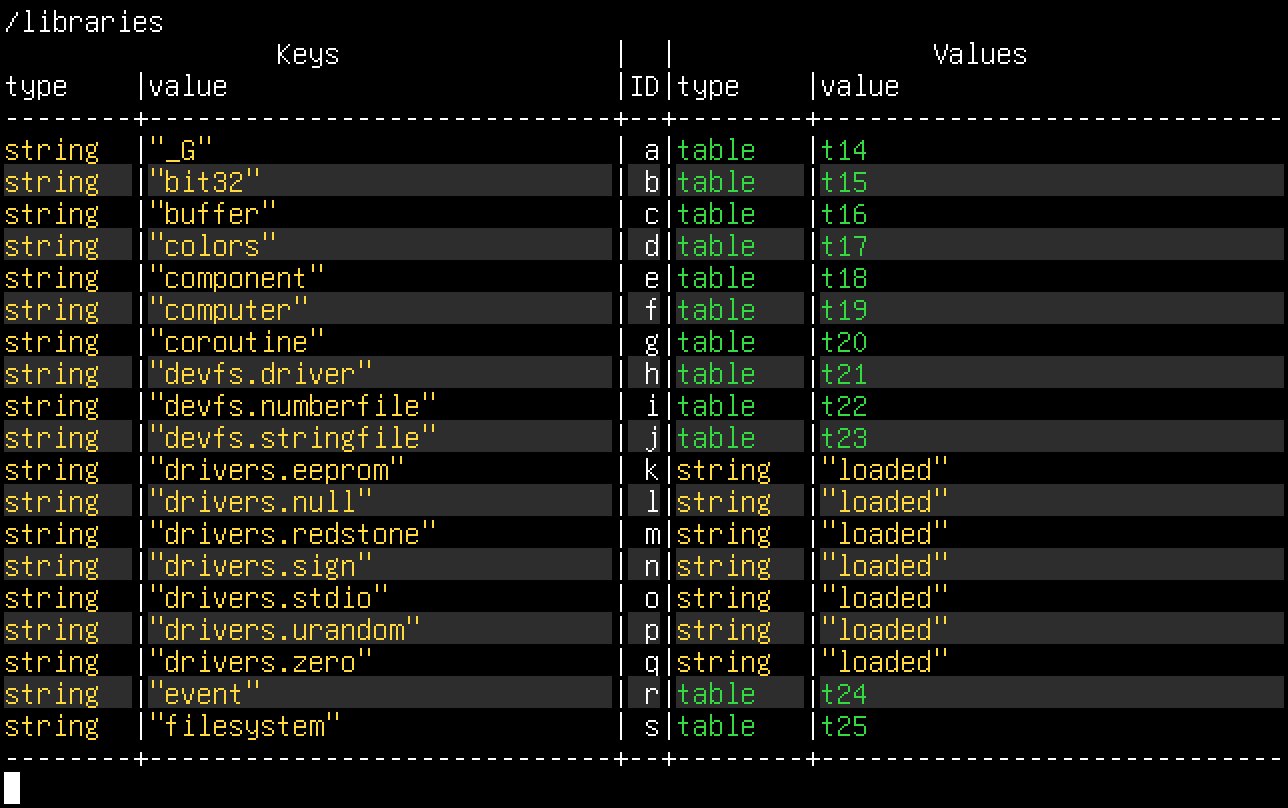
Task: Open table value t19
Action: click(x=844, y=310)
